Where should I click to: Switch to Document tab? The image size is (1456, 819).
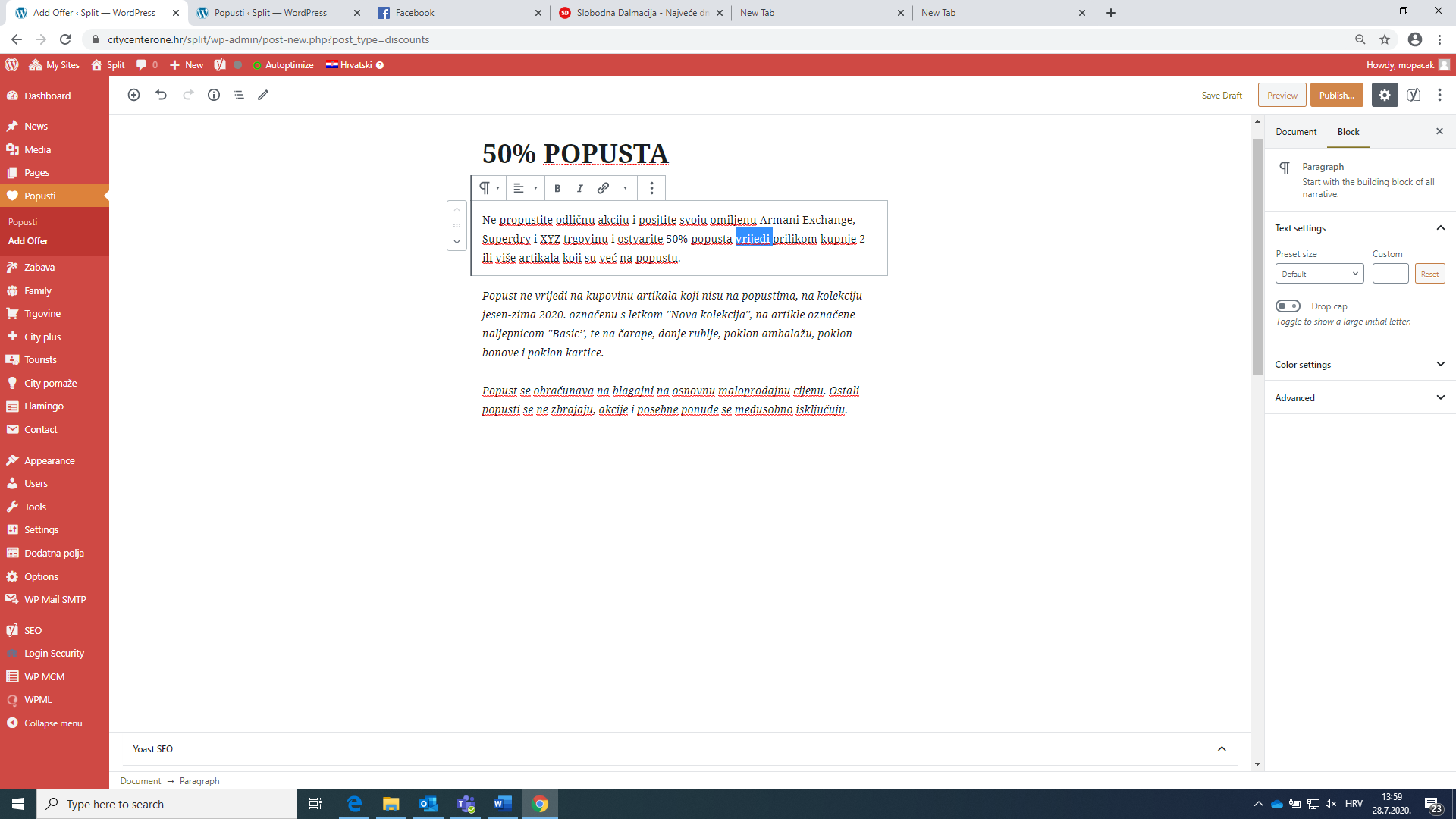(x=1296, y=132)
